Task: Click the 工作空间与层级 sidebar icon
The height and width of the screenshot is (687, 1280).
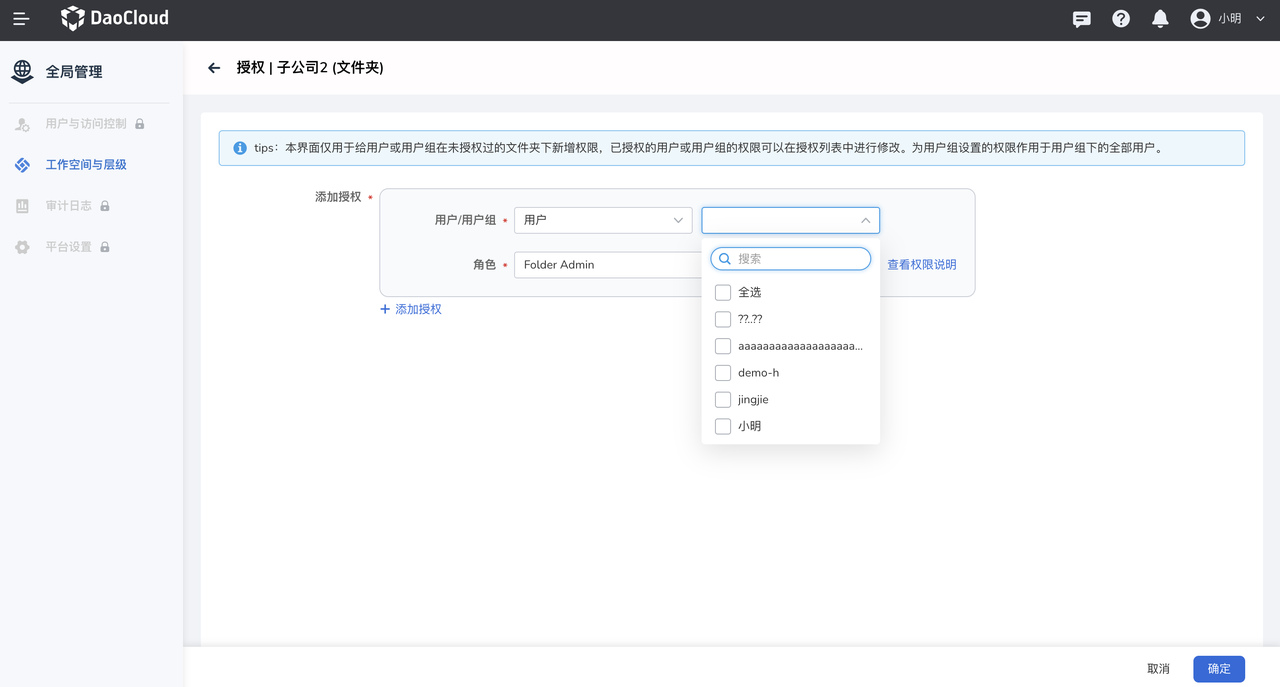Action: point(21,164)
